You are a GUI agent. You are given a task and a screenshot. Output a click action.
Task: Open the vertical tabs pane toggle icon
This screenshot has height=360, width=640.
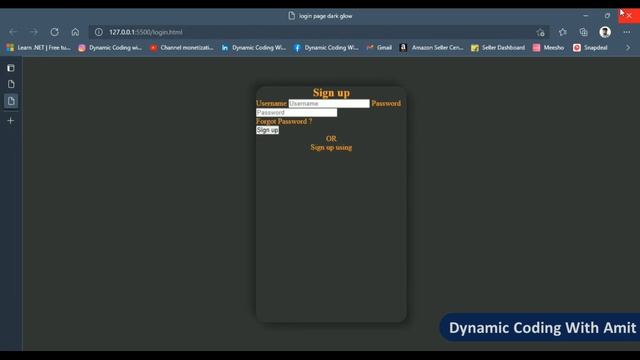point(11,68)
